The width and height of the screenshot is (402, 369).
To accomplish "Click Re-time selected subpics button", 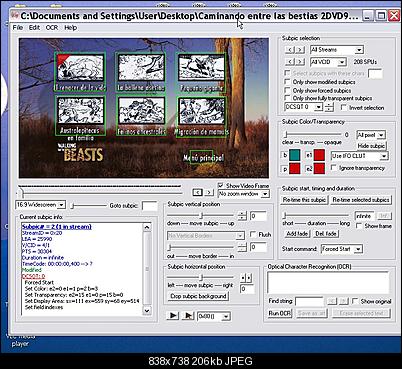I will click(x=361, y=200).
